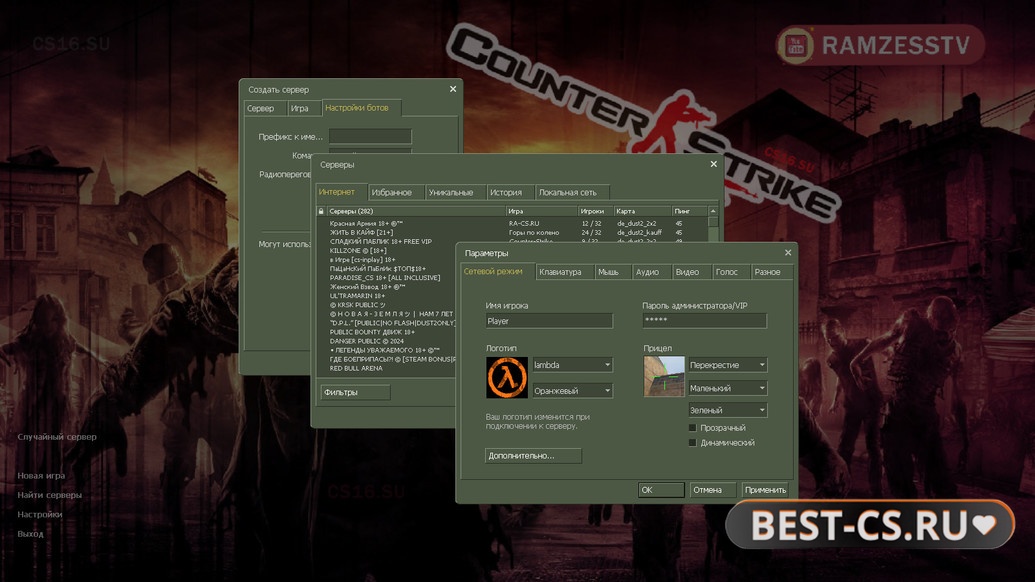The width and height of the screenshot is (1035, 582).
Task: Click Найти серверы in the main menu
Action: tap(50, 495)
